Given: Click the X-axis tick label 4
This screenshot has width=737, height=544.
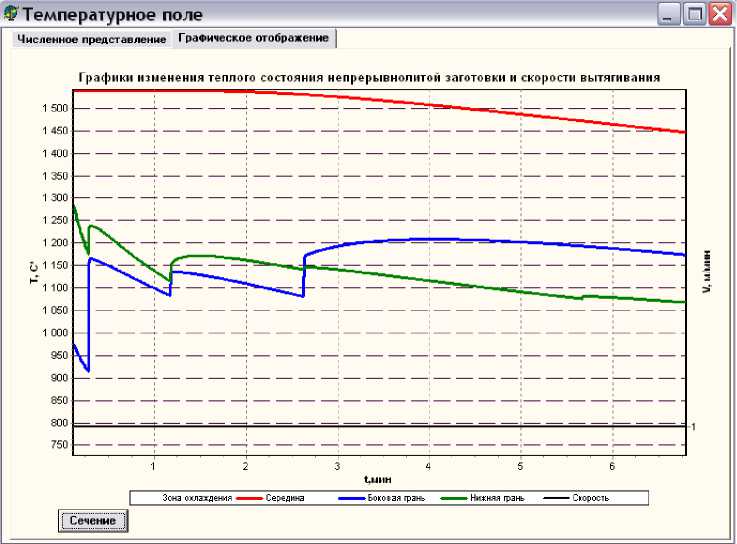Looking at the screenshot, I should coord(428,466).
